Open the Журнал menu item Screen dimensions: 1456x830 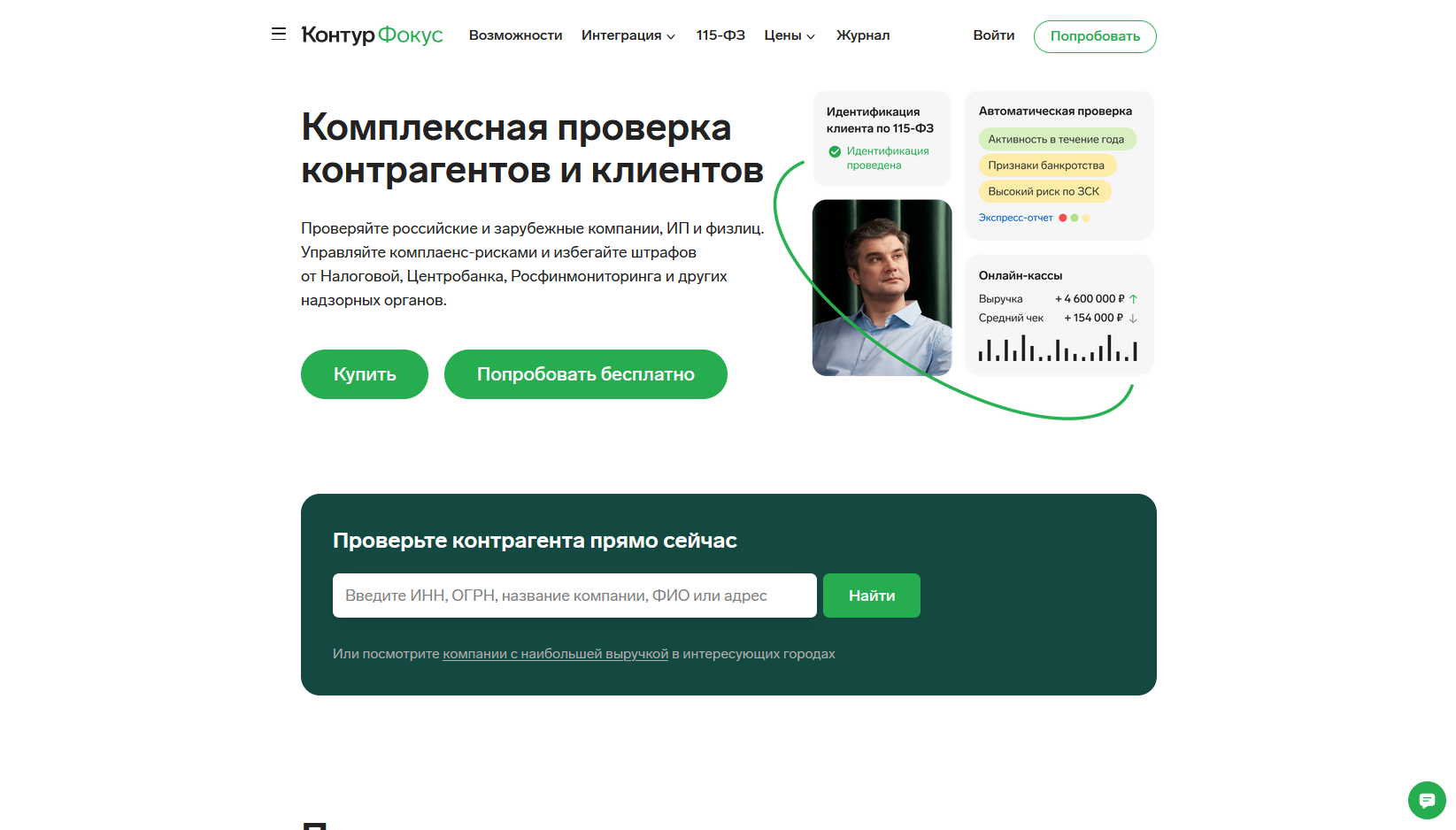[863, 35]
